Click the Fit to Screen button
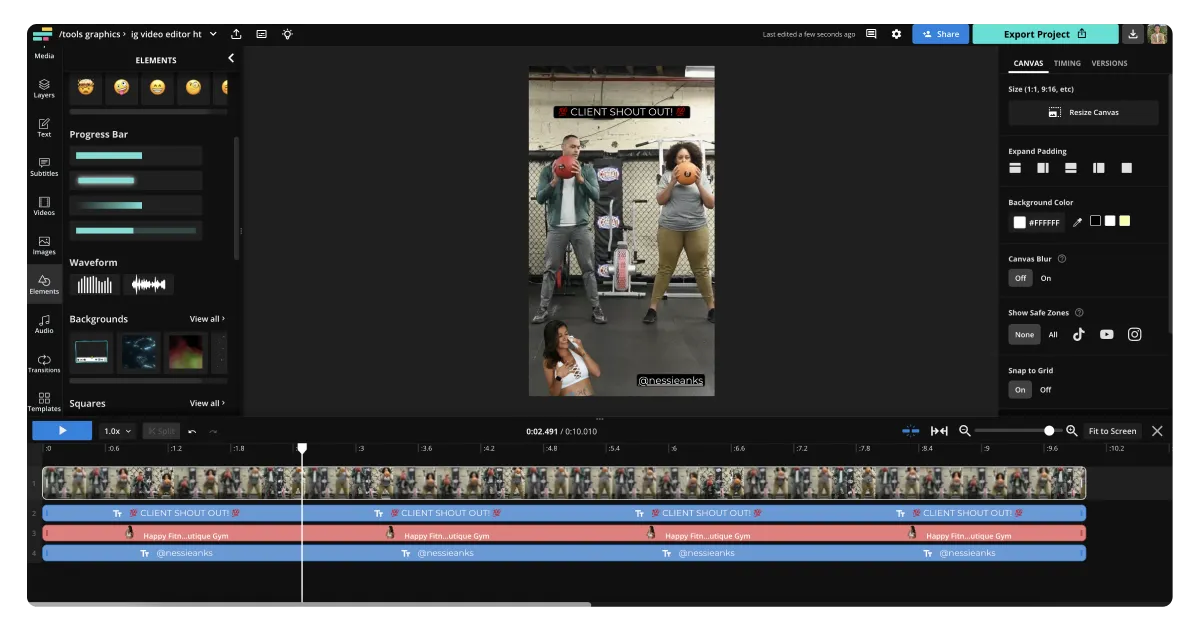The image size is (1200, 630). pyautogui.click(x=1112, y=431)
